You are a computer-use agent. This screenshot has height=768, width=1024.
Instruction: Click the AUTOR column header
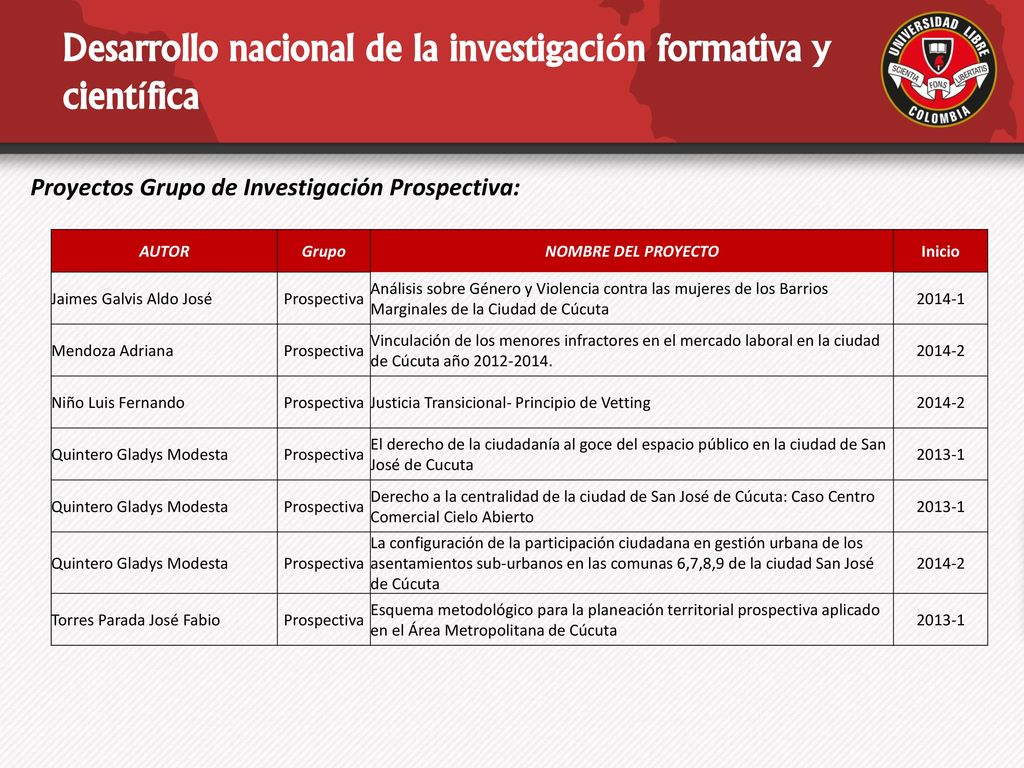click(x=164, y=251)
